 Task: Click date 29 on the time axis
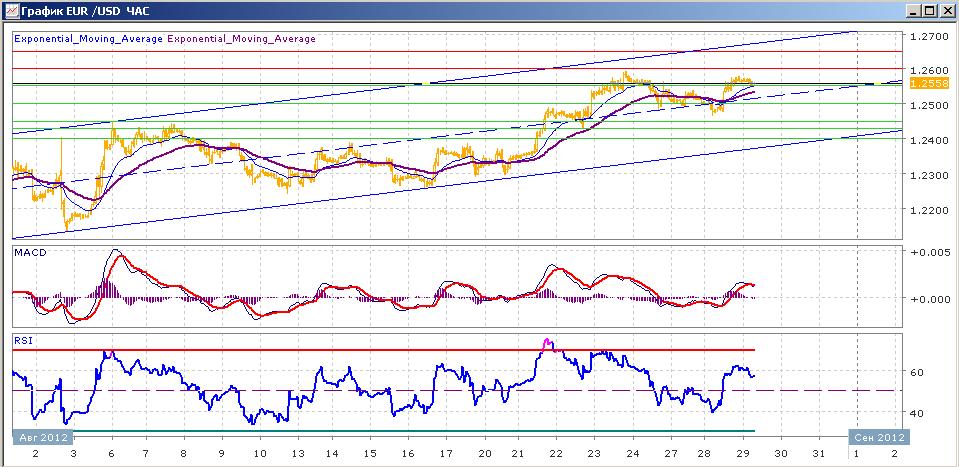[x=741, y=454]
